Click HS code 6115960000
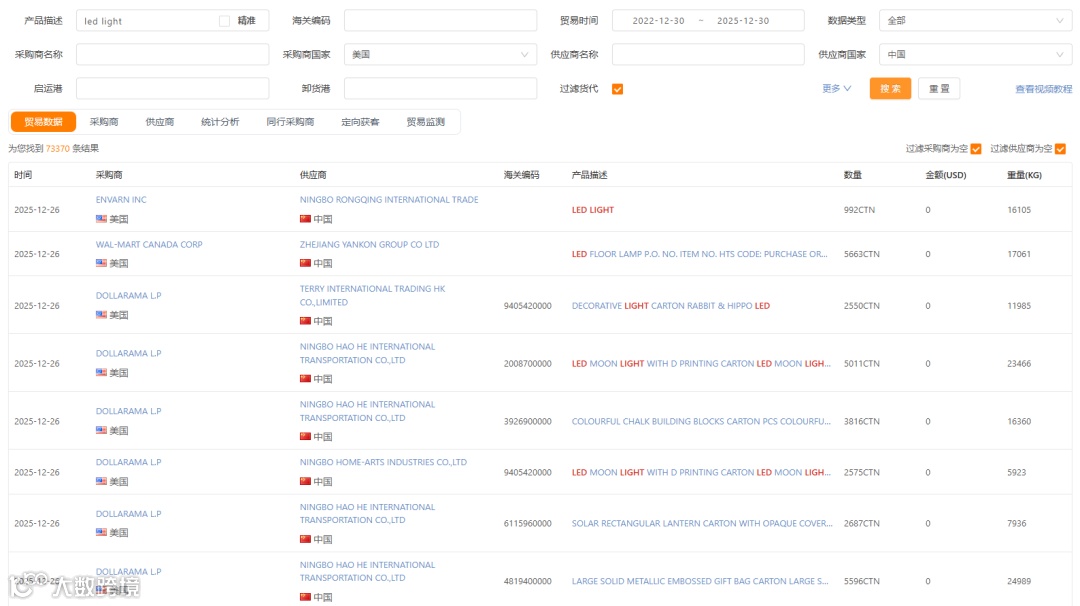1080x606 pixels. (x=528, y=523)
